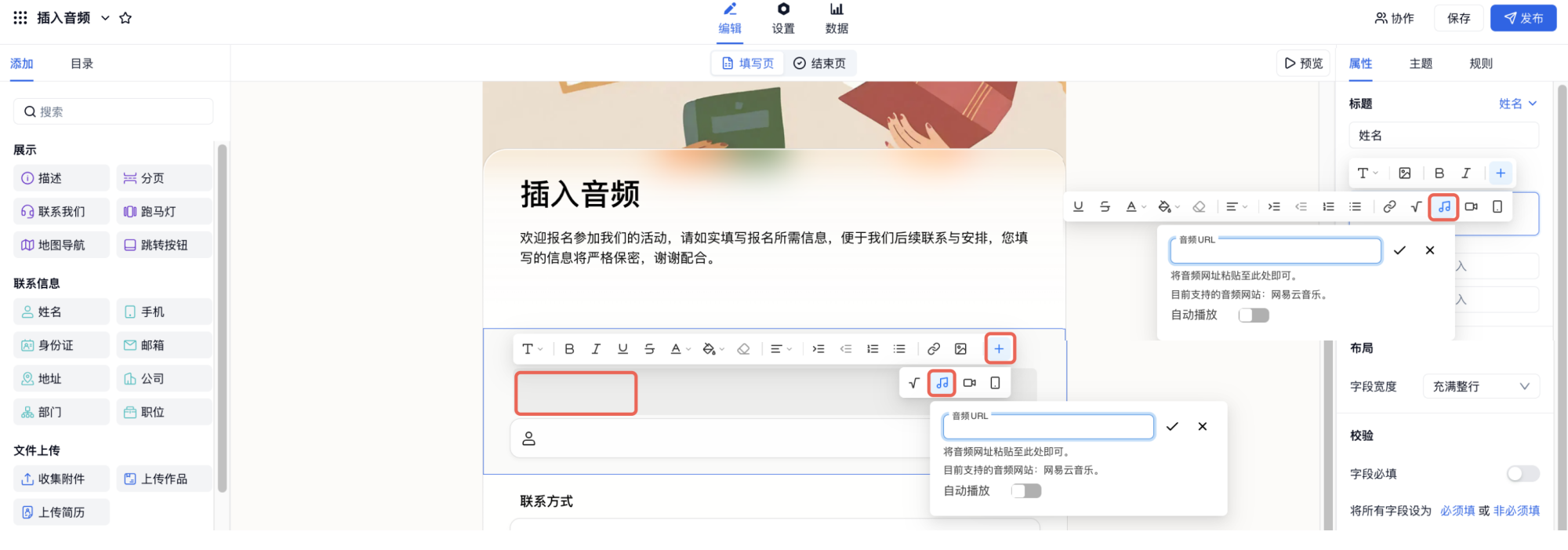Insert bulleted list in center editor toolbar

899,349
